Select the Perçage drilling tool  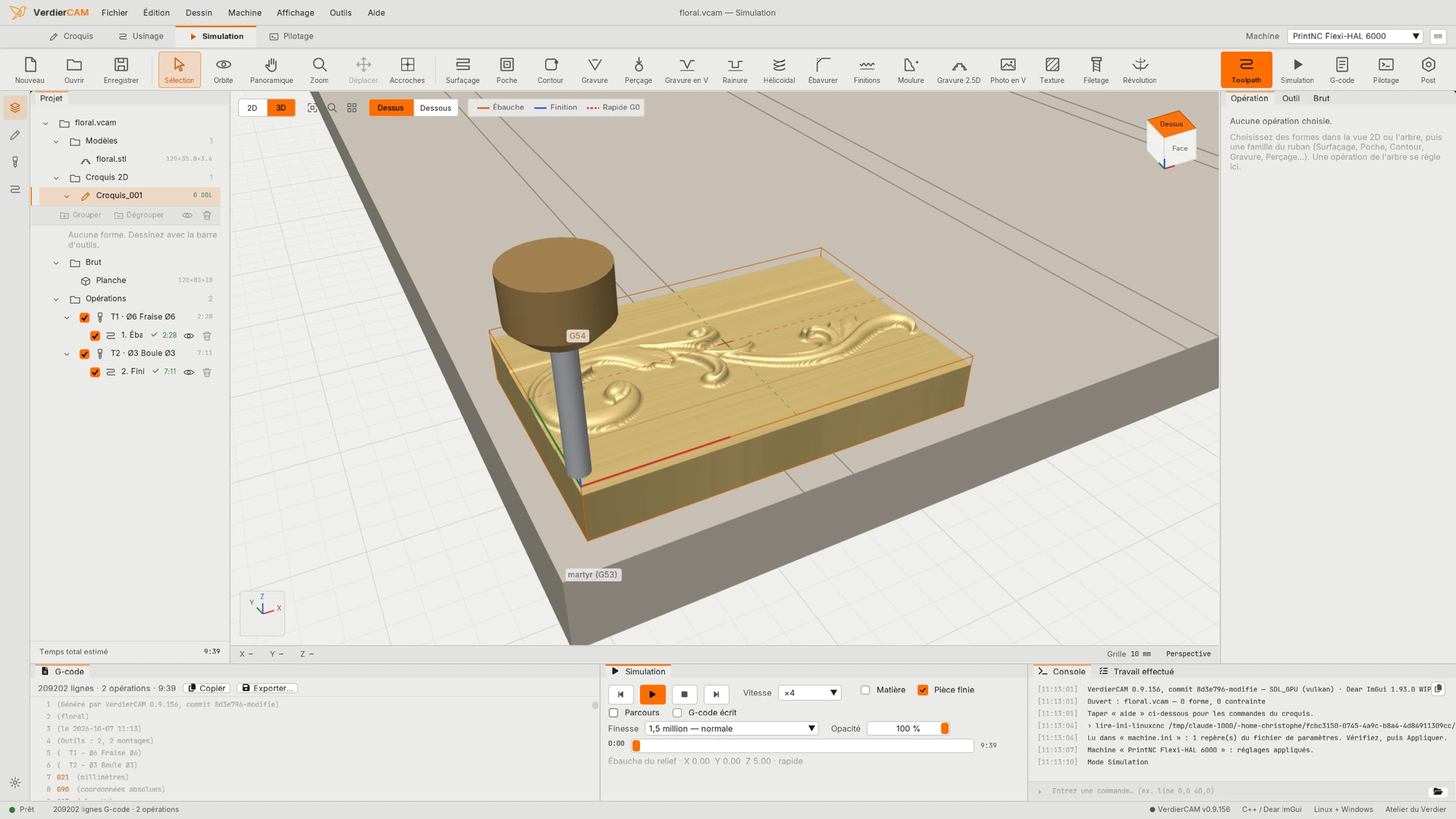(638, 70)
